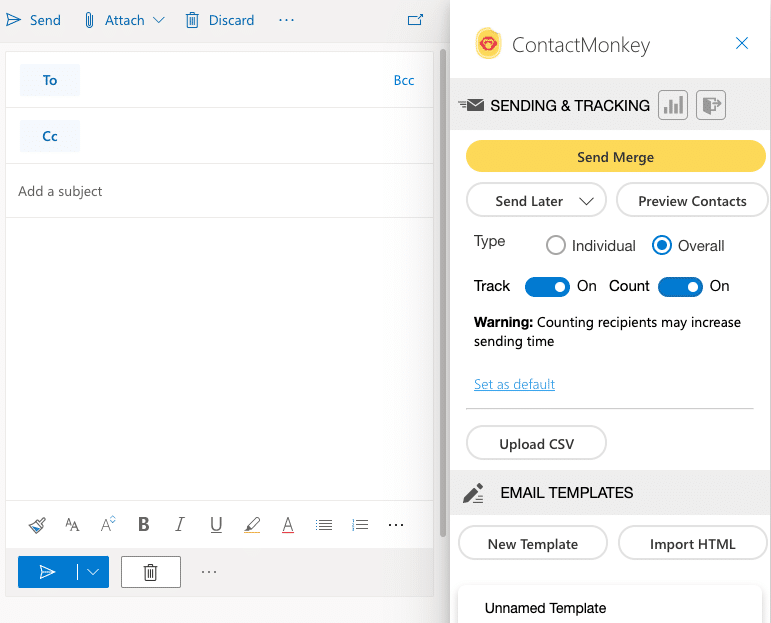Click the Send Merge button
Screen dimensions: 771x623
[x=616, y=156]
